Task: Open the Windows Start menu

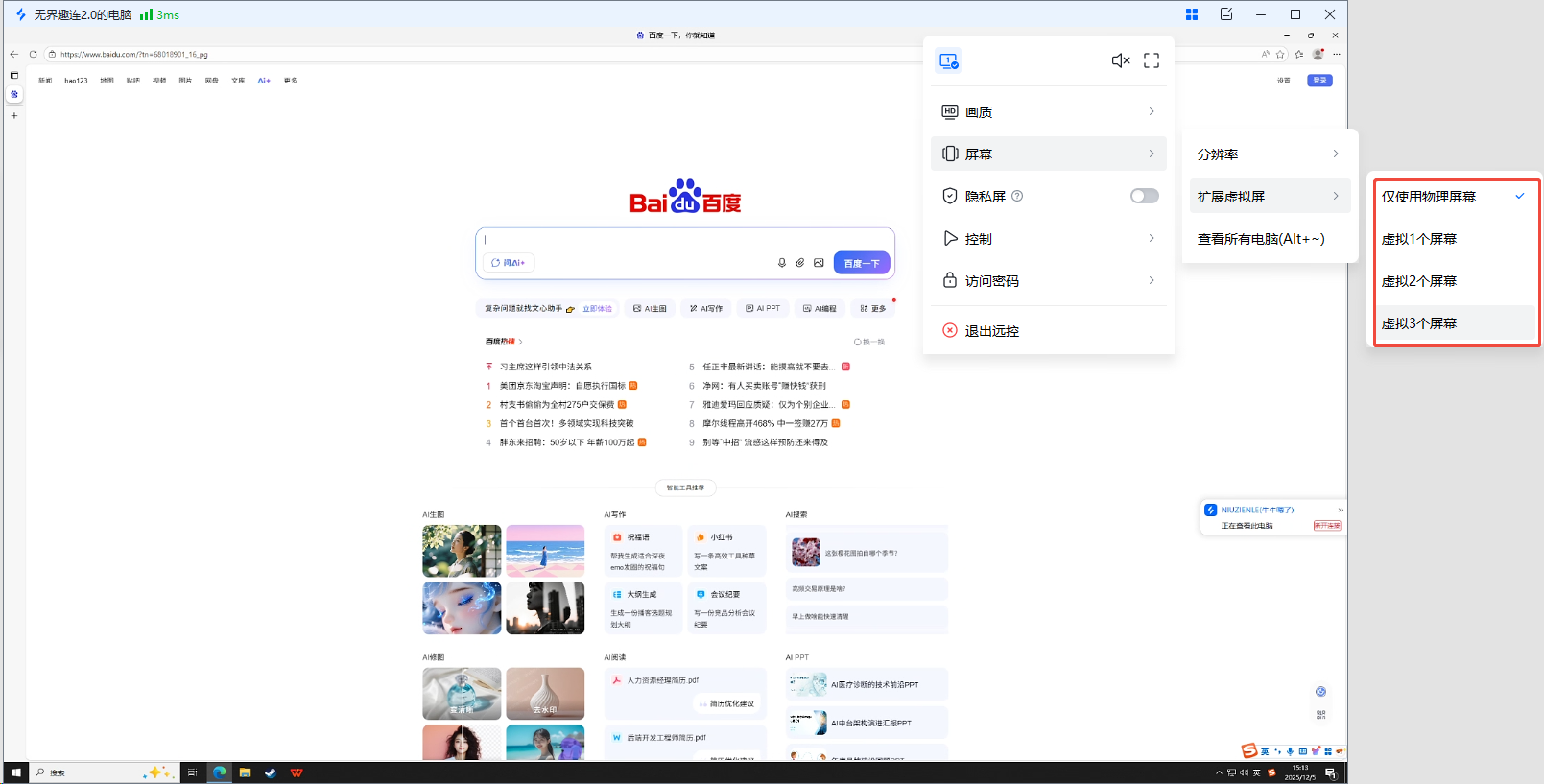Action: [x=15, y=772]
